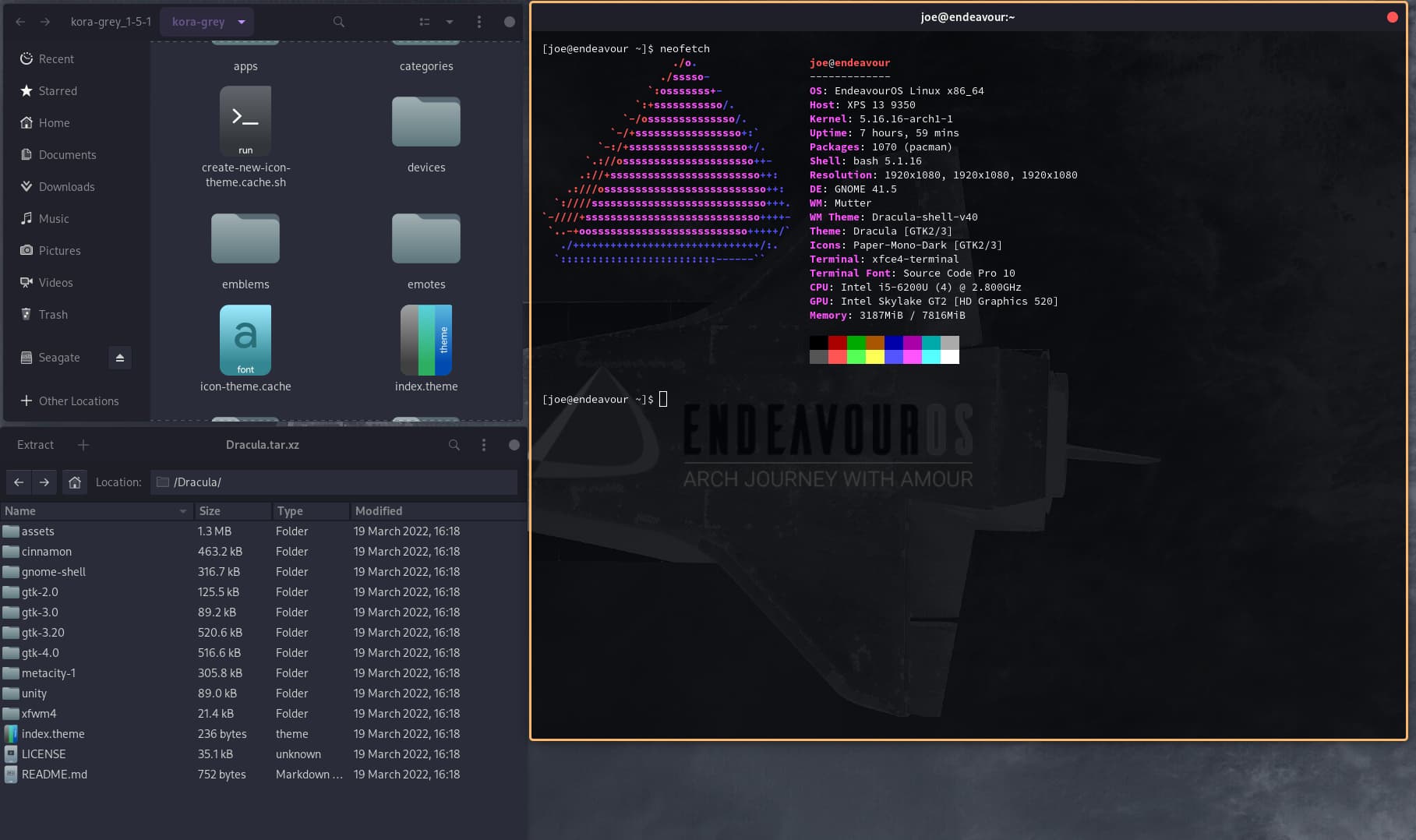
Task: Click the bright yellow neofetch color block
Action: click(x=875, y=357)
